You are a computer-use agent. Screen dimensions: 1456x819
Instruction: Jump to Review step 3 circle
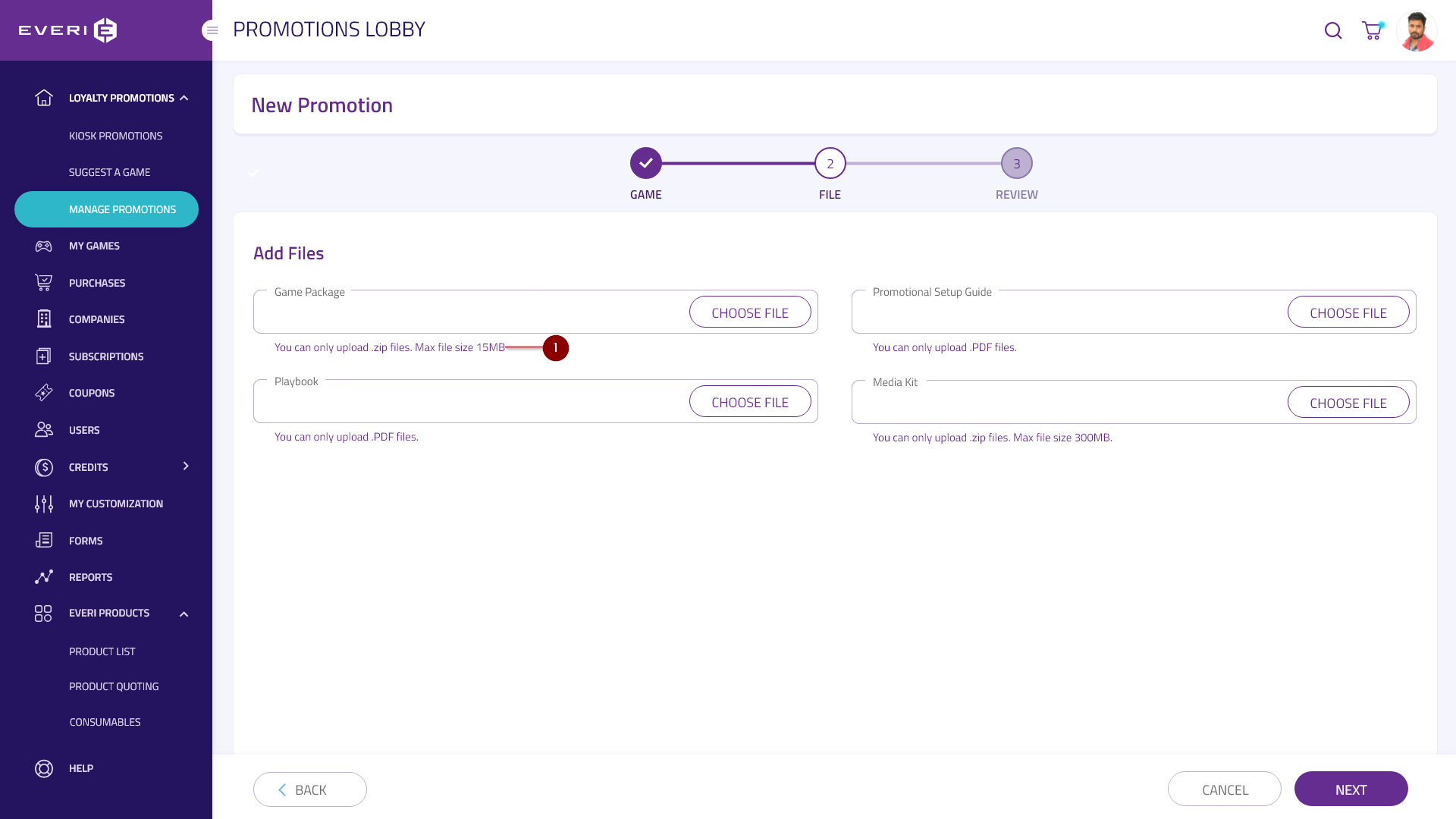1016,163
